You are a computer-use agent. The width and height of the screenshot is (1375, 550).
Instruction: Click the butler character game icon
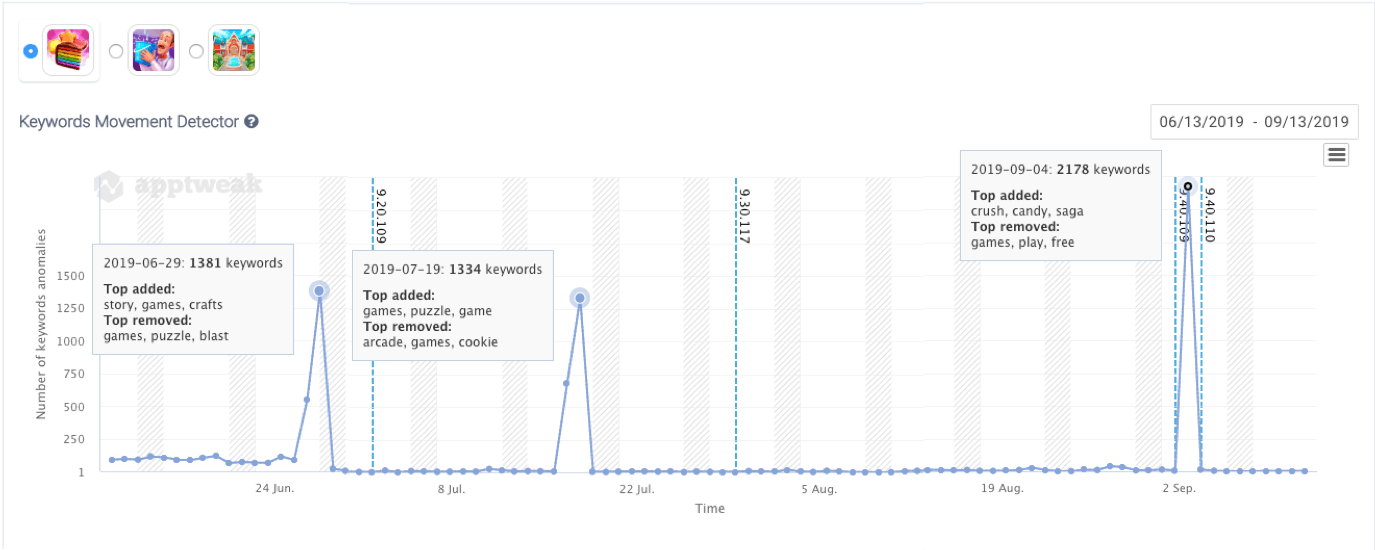pos(154,51)
